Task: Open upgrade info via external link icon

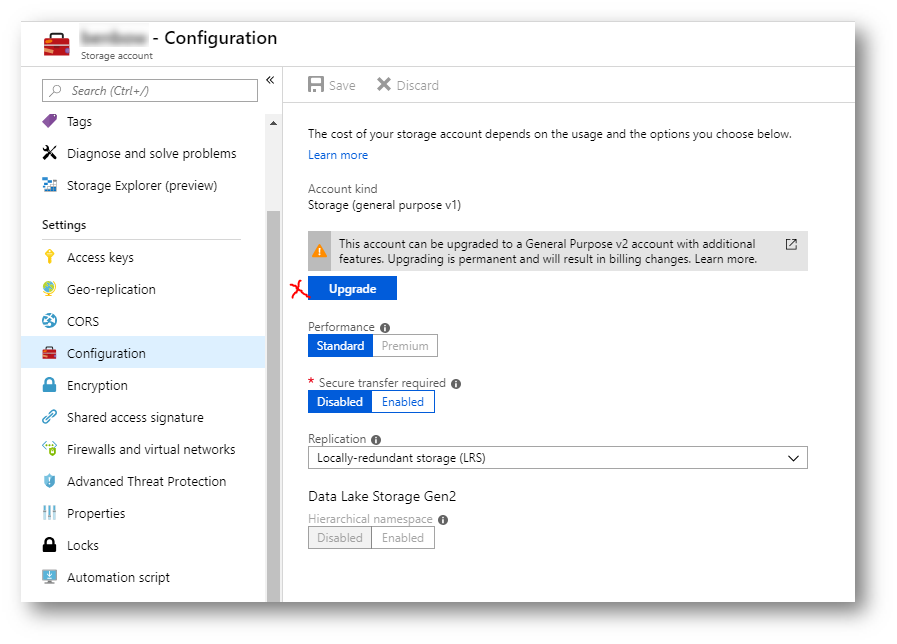Action: [x=791, y=245]
